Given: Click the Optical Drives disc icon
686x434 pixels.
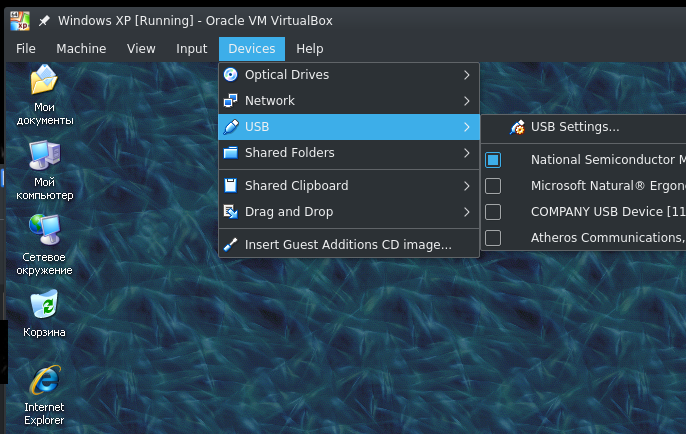Looking at the screenshot, I should click(231, 75).
